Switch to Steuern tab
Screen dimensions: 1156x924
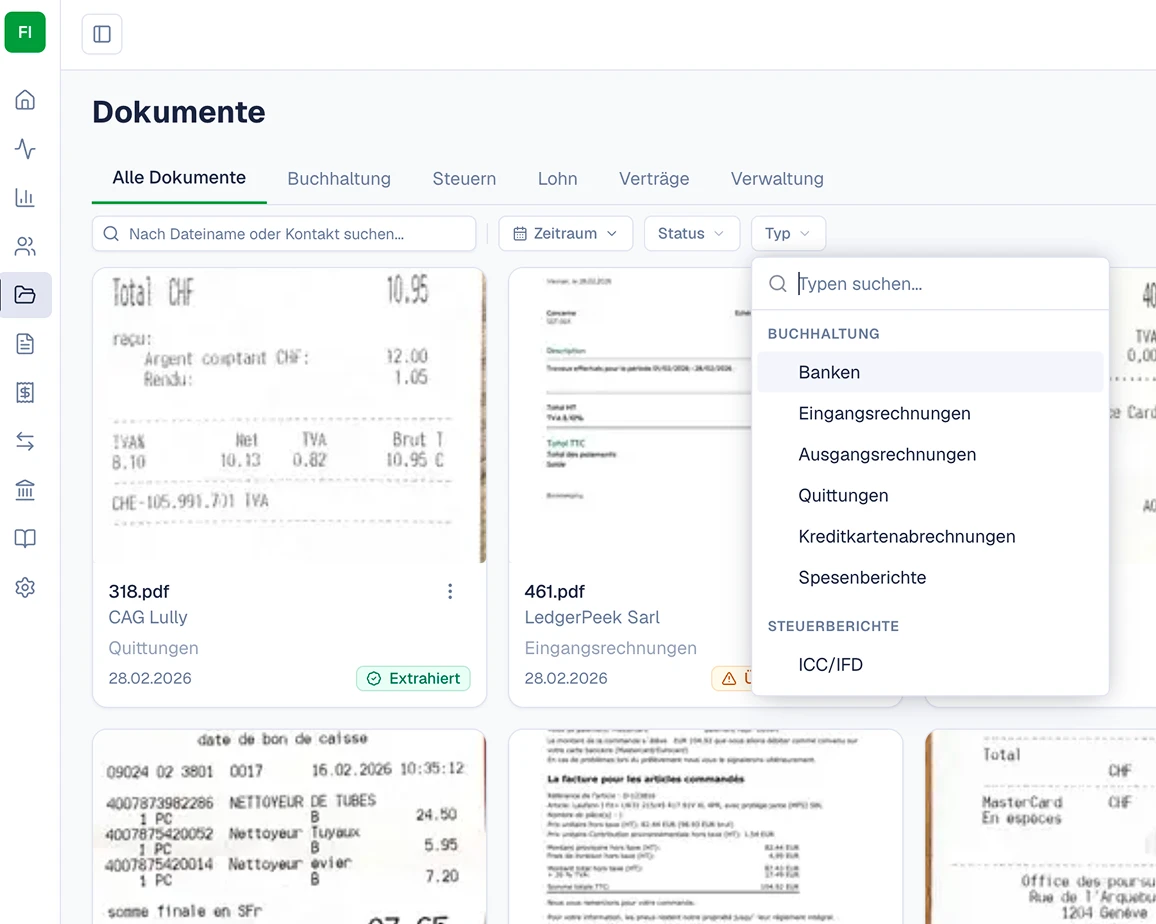coord(464,178)
